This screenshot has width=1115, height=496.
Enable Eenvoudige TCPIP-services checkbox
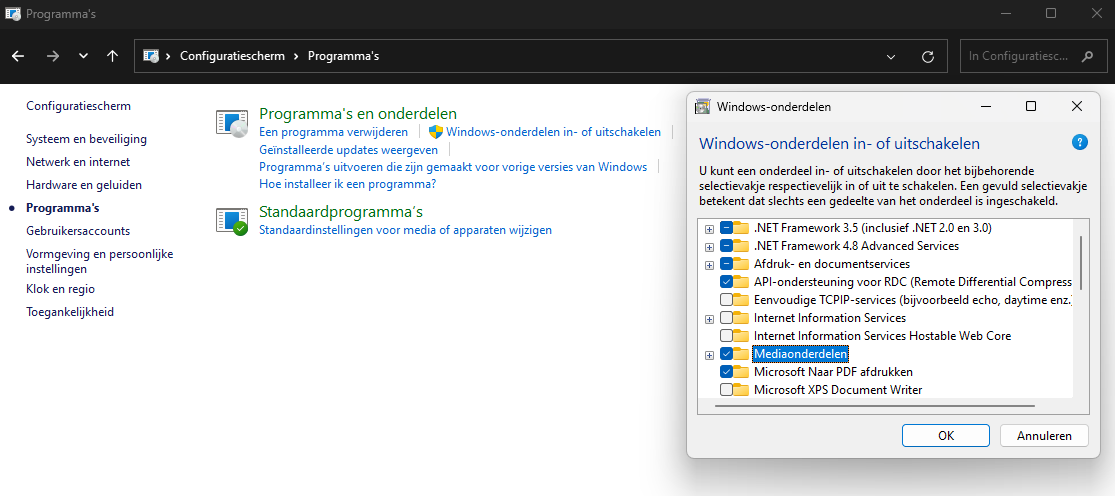point(726,300)
